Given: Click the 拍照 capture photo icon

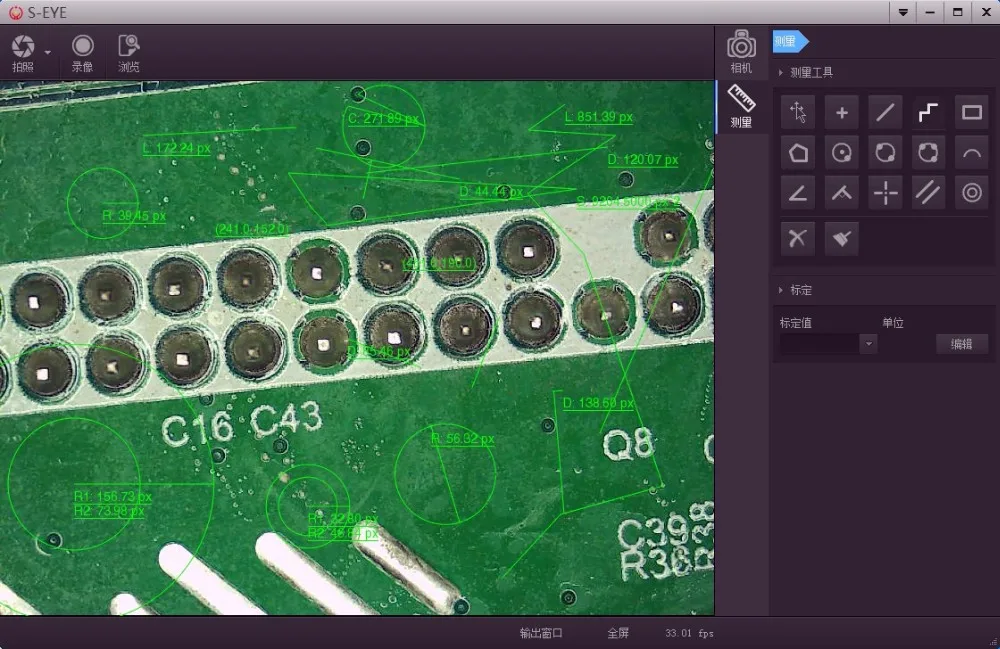Looking at the screenshot, I should coord(23,47).
